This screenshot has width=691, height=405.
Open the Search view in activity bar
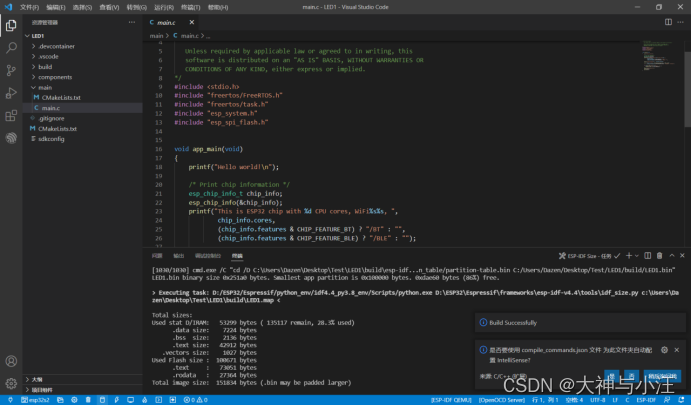(11, 48)
